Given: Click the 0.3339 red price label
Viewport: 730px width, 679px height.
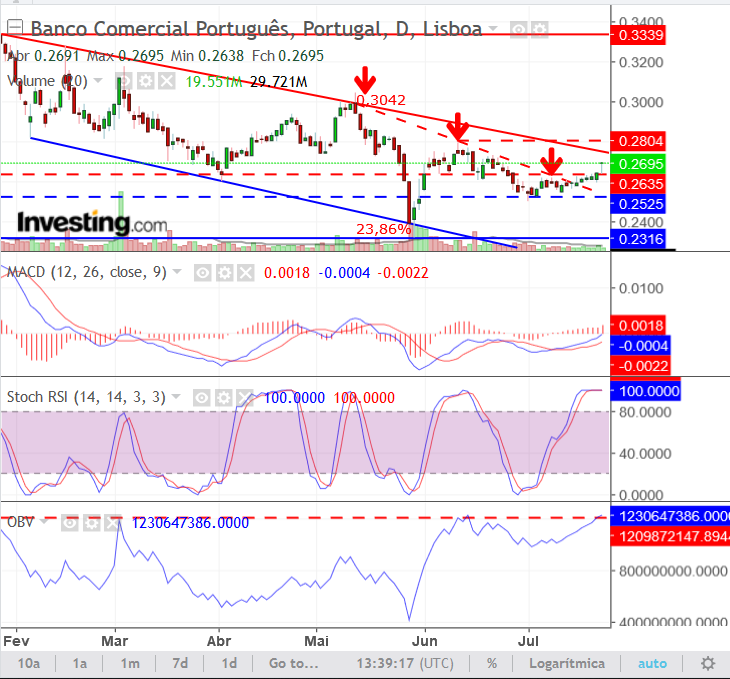Looking at the screenshot, I should tap(638, 35).
